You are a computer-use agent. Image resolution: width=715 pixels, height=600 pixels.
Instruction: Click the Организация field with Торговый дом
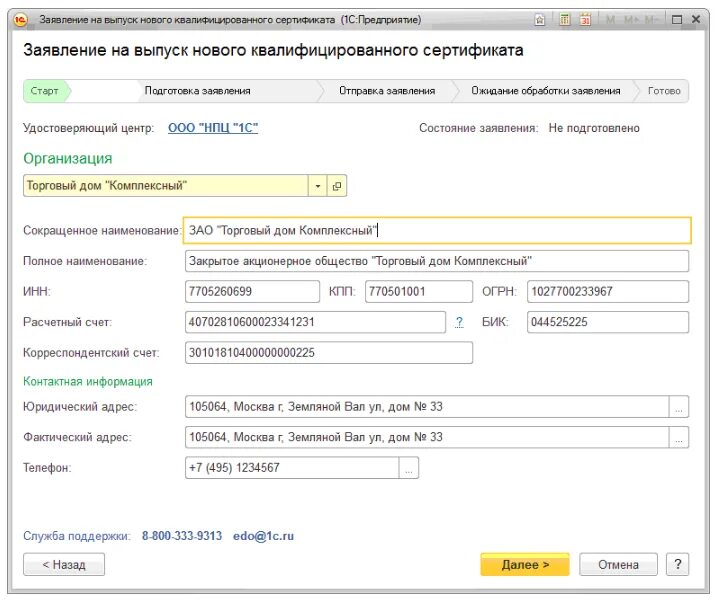click(x=166, y=186)
